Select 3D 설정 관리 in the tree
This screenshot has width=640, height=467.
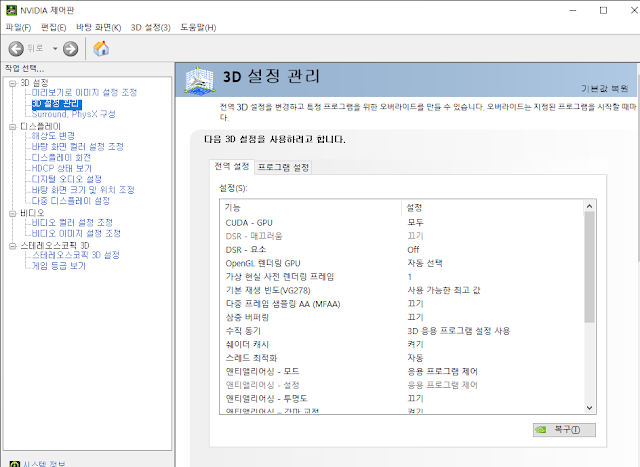57,104
